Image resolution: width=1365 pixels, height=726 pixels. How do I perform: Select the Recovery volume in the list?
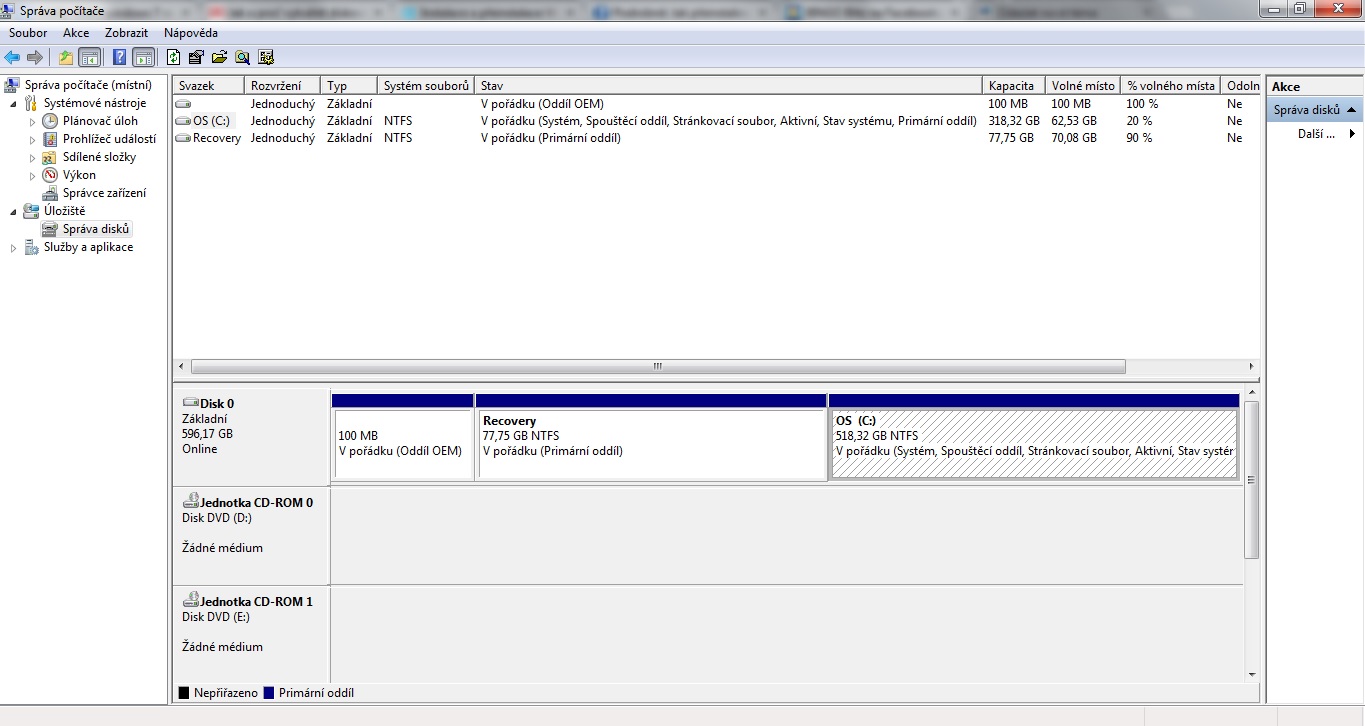pos(208,138)
